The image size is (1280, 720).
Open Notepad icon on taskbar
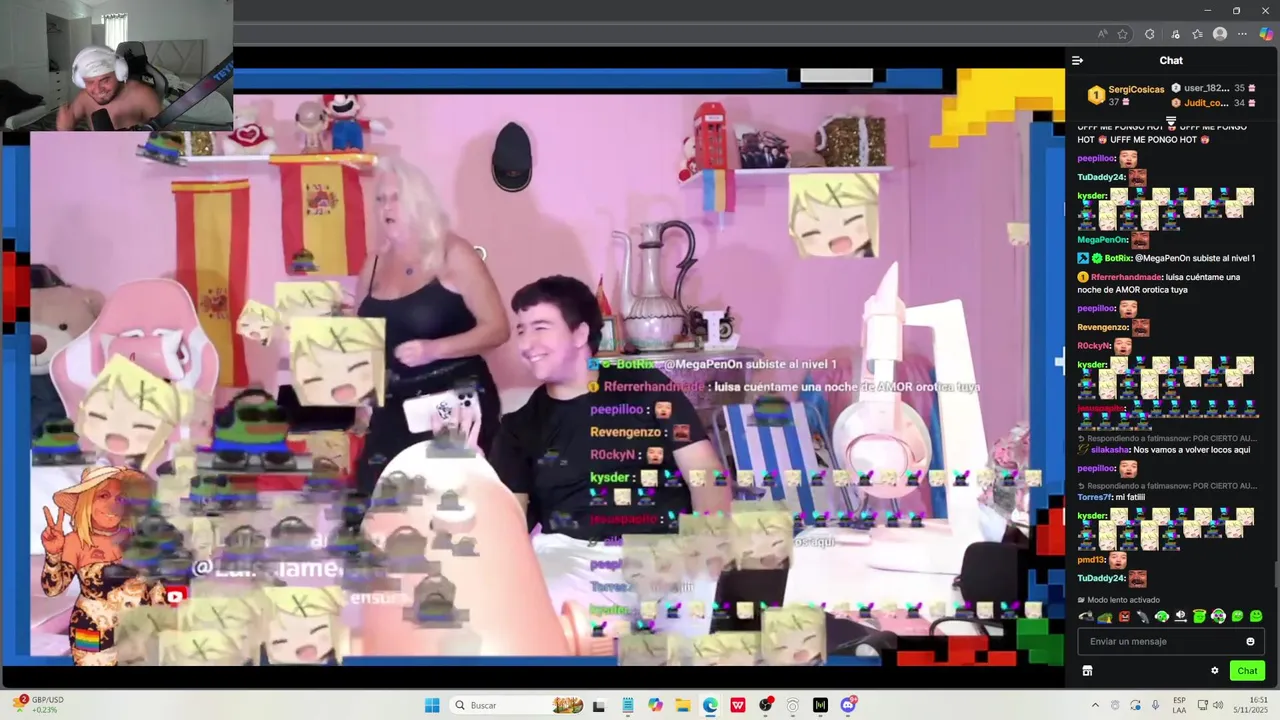[627, 705]
